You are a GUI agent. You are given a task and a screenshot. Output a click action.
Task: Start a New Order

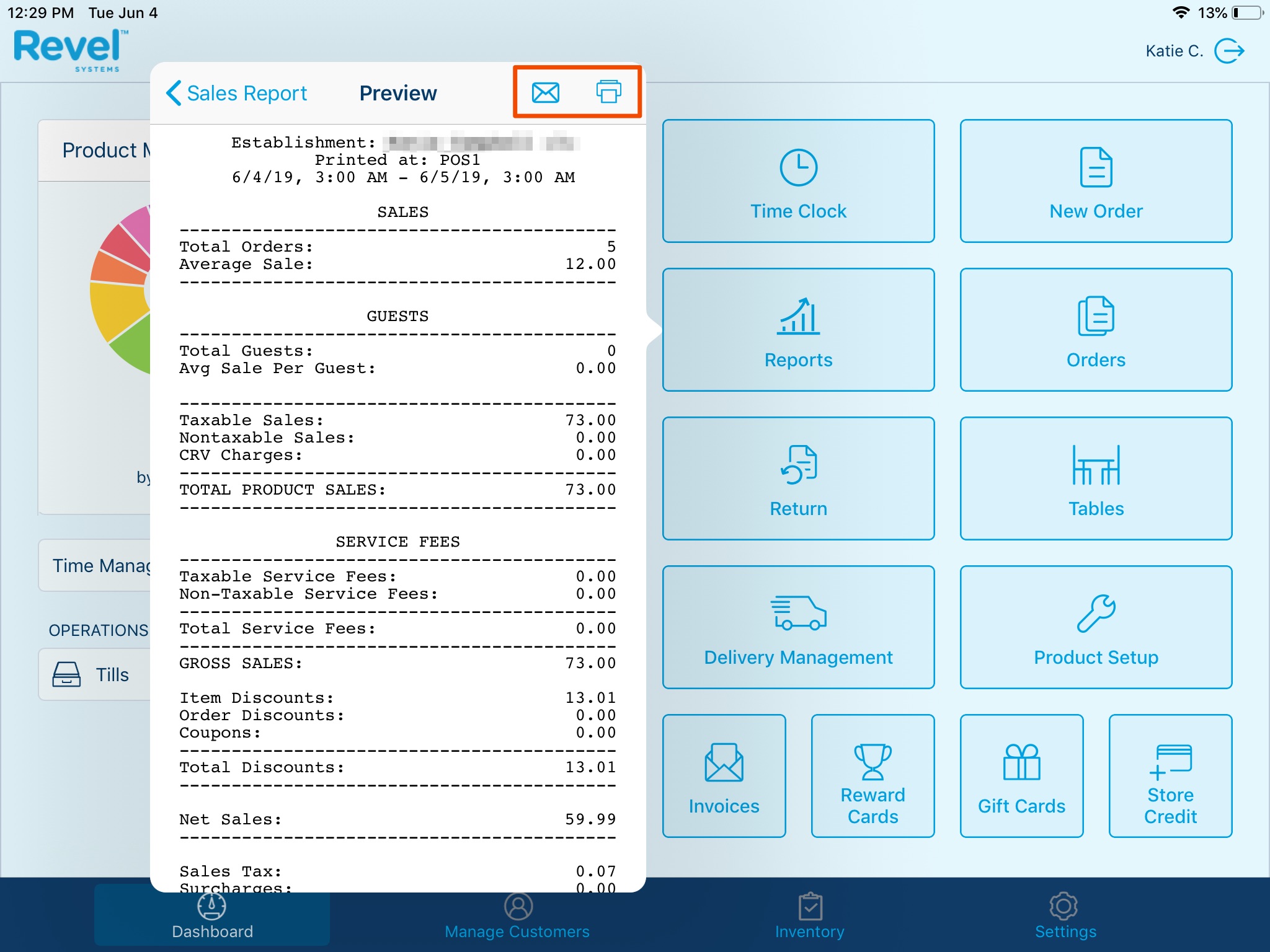click(1096, 181)
